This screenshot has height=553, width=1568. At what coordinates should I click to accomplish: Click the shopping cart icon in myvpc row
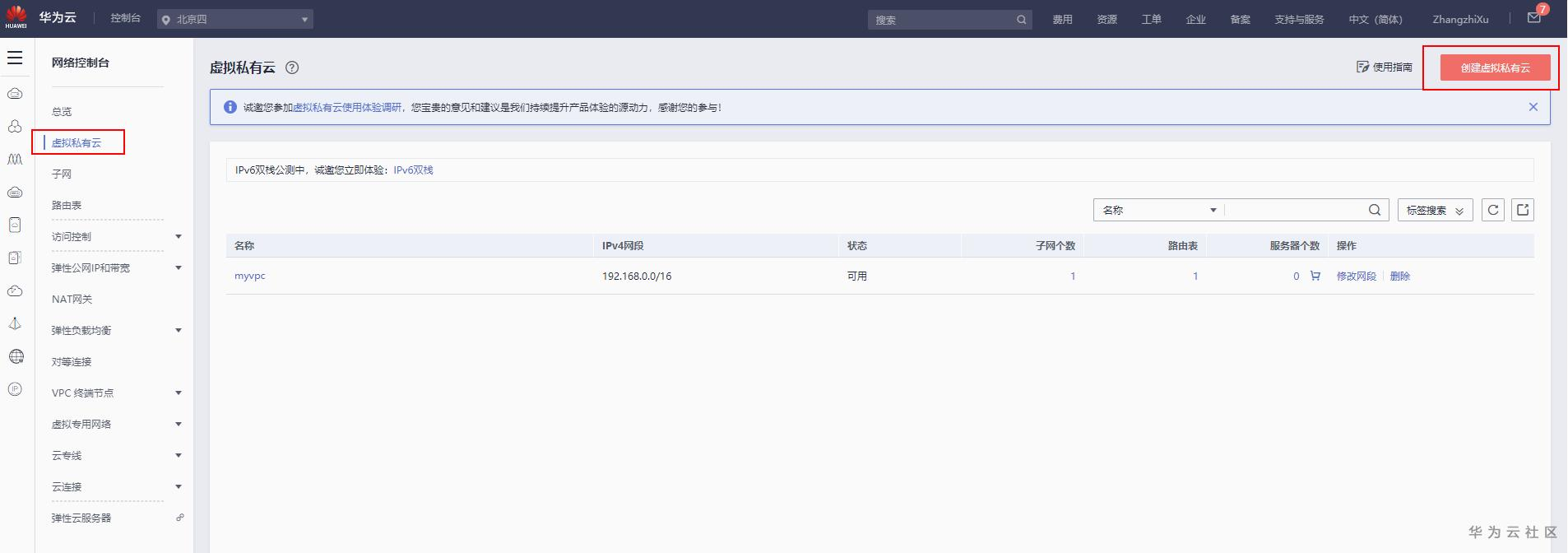[1315, 276]
